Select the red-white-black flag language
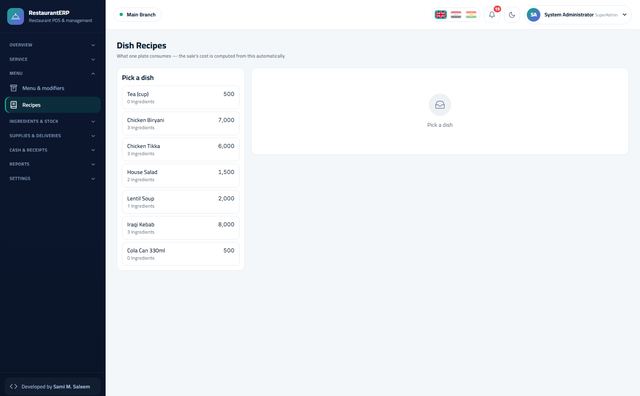The image size is (640, 396). 456,15
